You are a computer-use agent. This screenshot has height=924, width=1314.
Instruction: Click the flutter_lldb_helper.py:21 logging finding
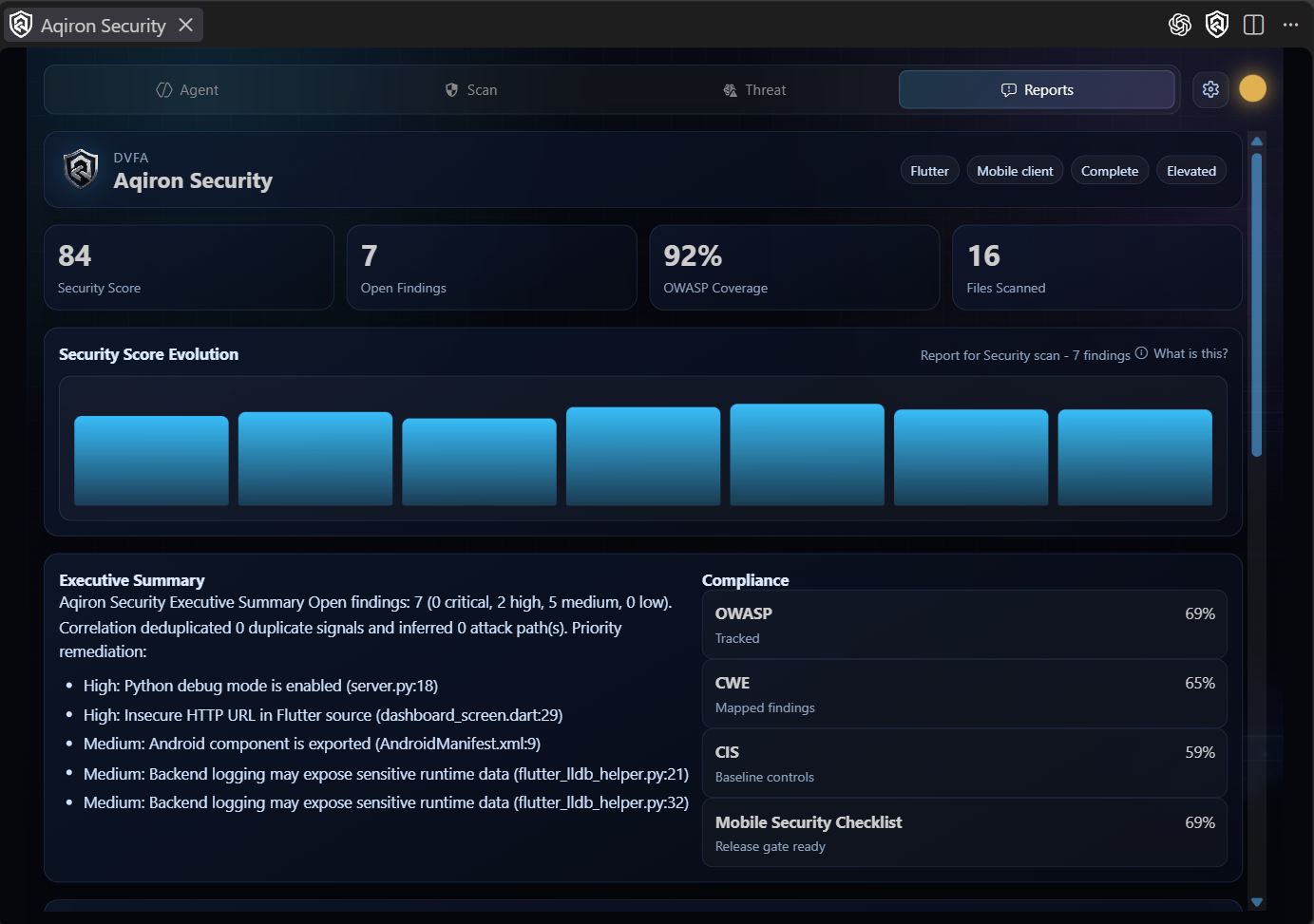386,774
